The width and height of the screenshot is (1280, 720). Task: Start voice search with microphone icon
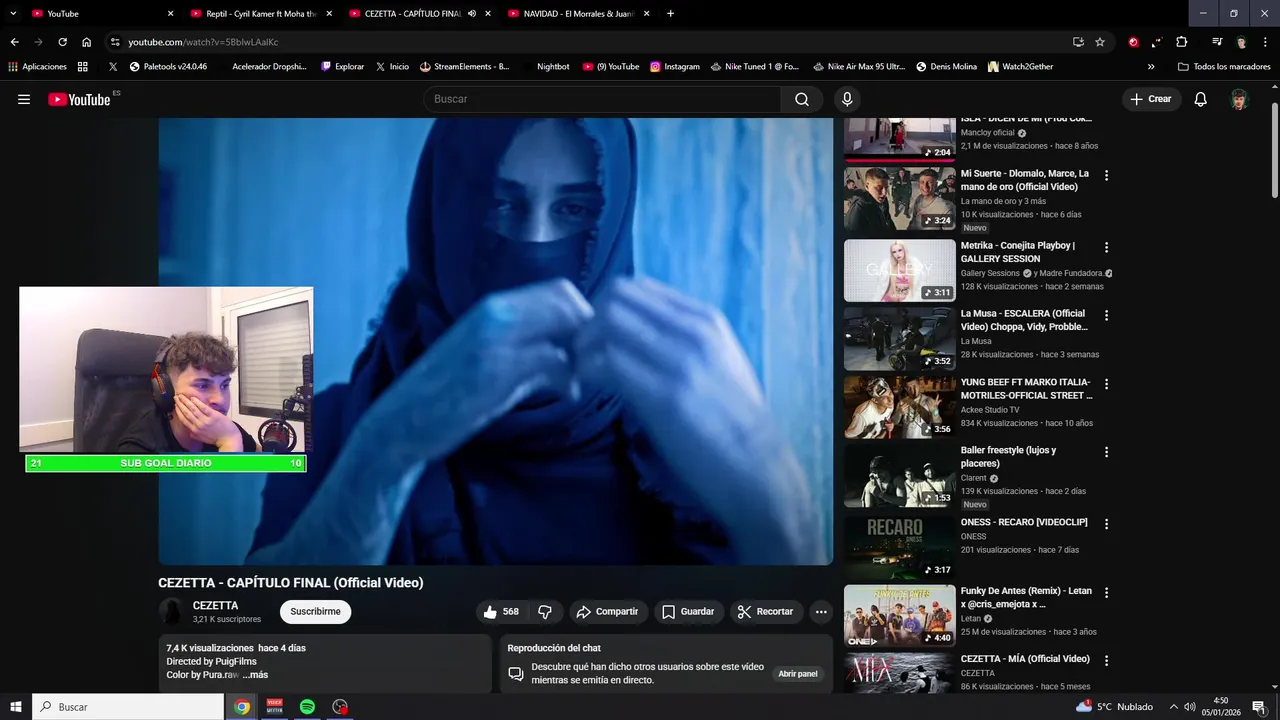coord(847,99)
